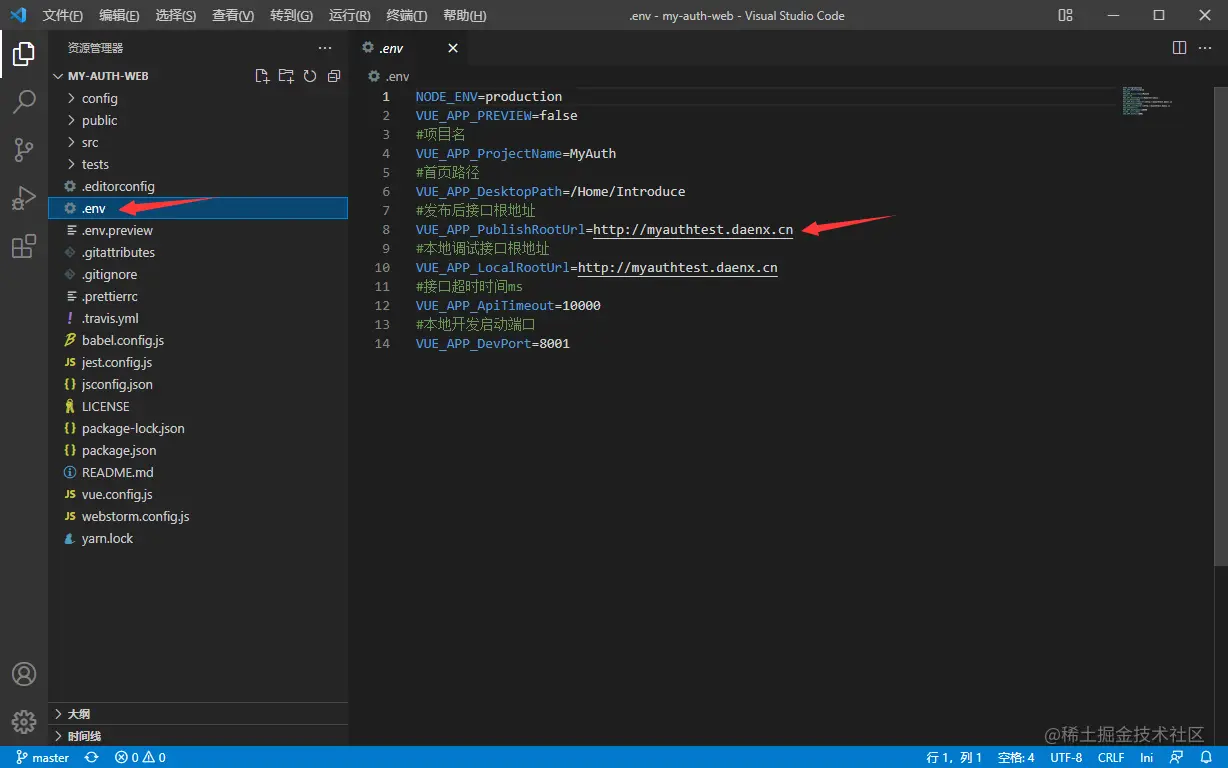
Task: Open editor more actions ellipsis
Action: click(x=1206, y=48)
